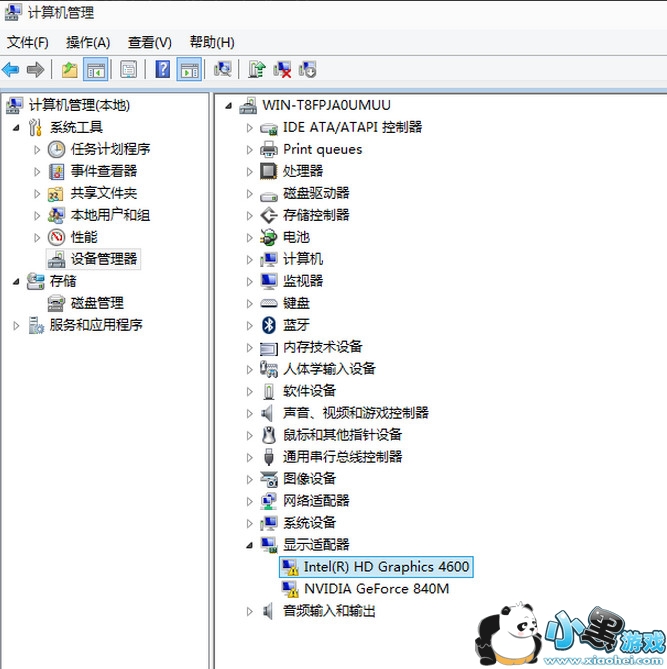Expand the 通用串行总线控制器 node arrow
667x669 pixels.
pyautogui.click(x=250, y=457)
